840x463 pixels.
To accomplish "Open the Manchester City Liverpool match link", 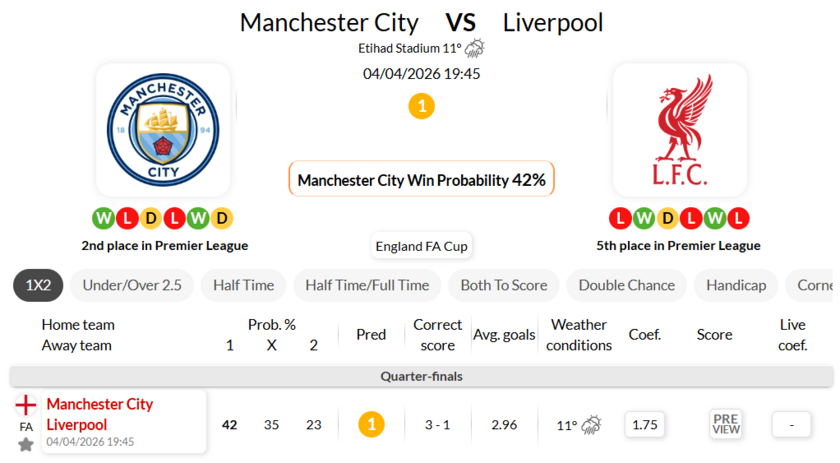I will 100,414.
